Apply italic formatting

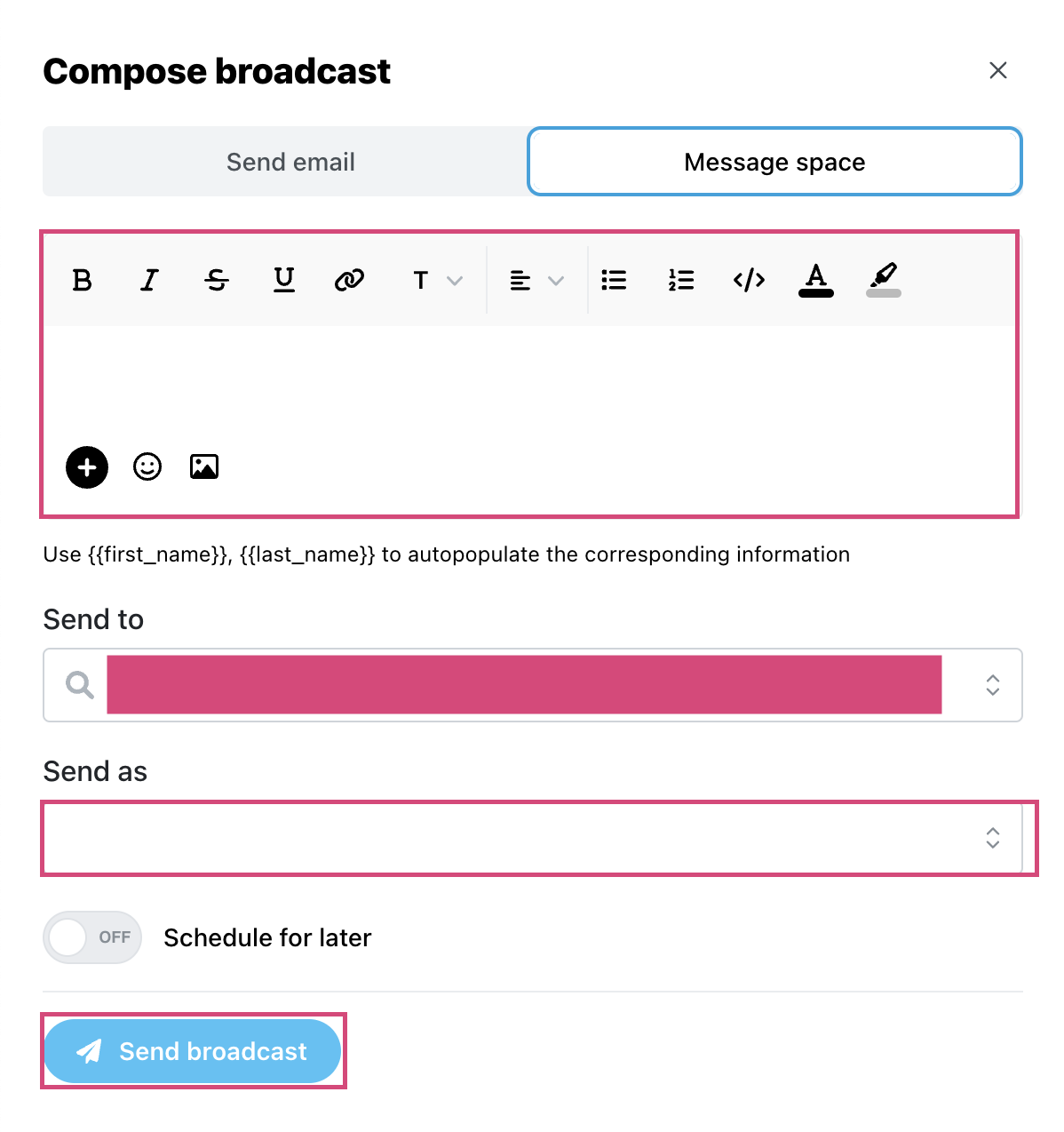click(x=149, y=281)
